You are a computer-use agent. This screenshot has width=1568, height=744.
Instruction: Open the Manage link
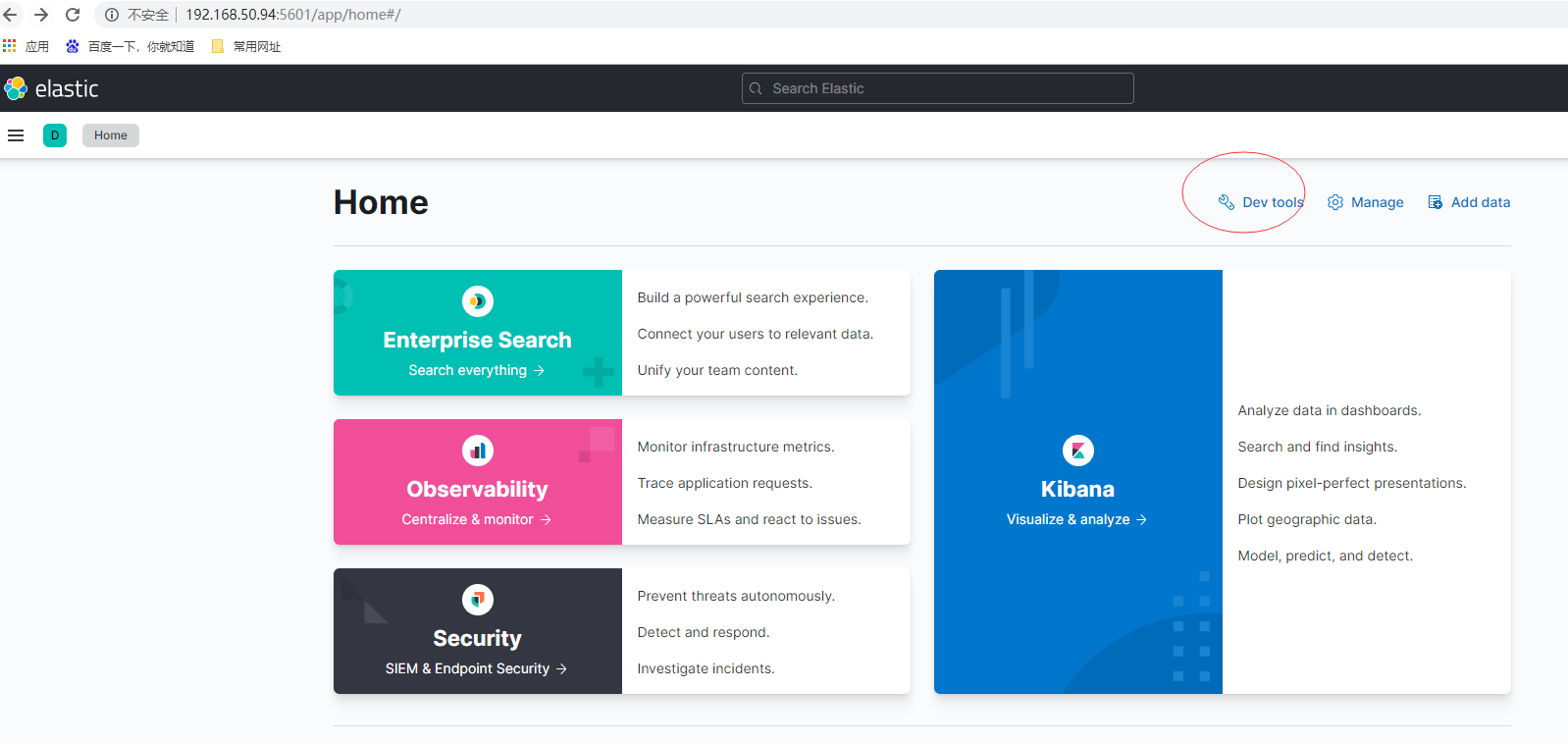(1366, 202)
